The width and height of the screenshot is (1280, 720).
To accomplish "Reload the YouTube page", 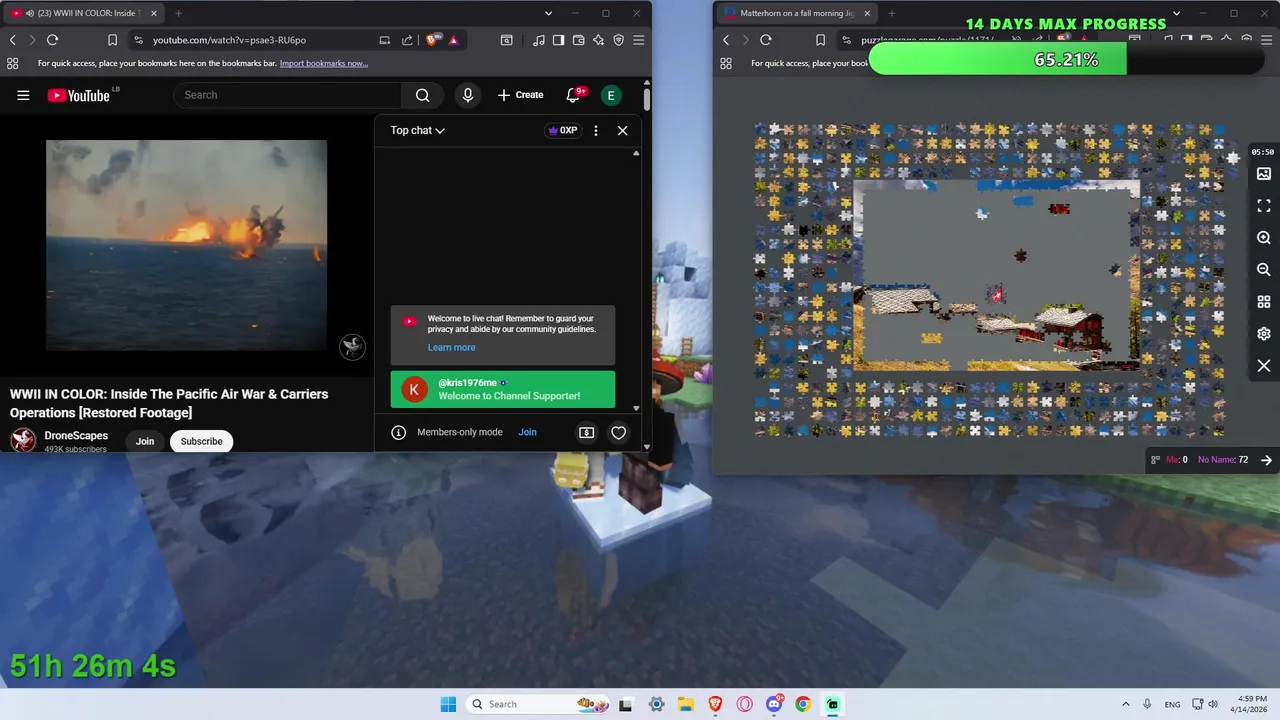I will tap(52, 40).
